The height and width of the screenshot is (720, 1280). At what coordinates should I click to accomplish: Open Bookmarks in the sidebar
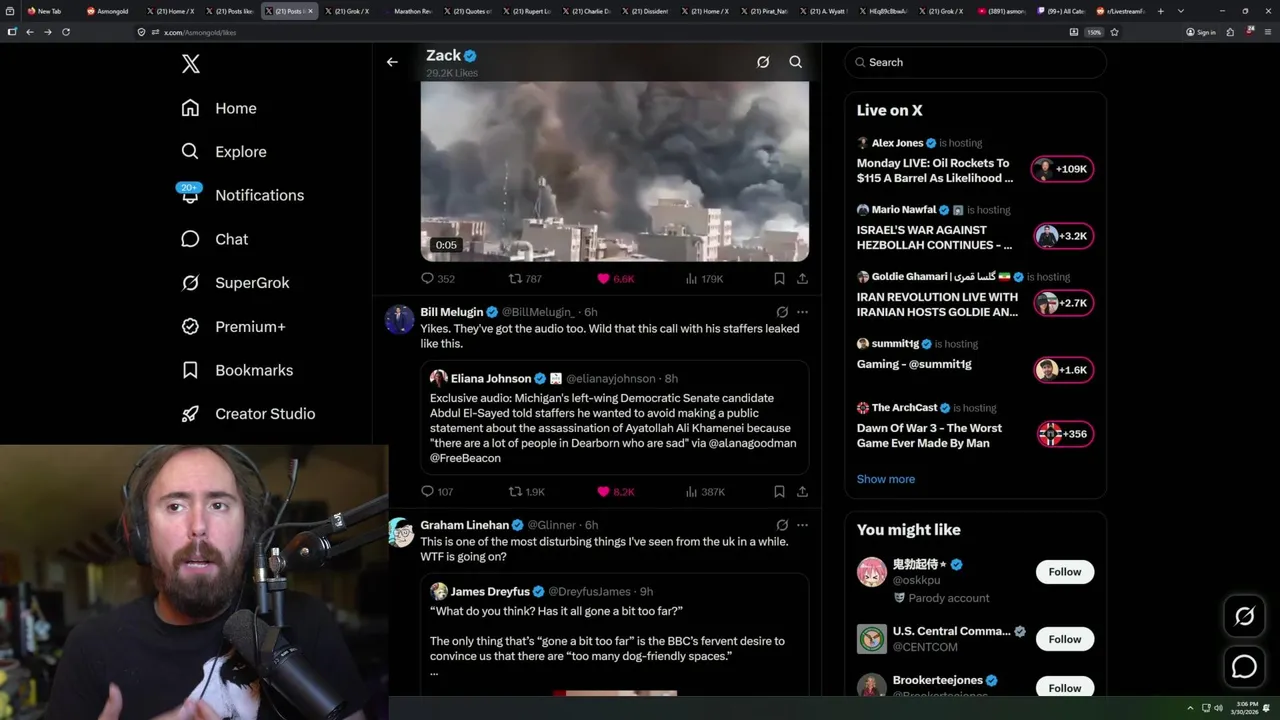[x=237, y=370]
